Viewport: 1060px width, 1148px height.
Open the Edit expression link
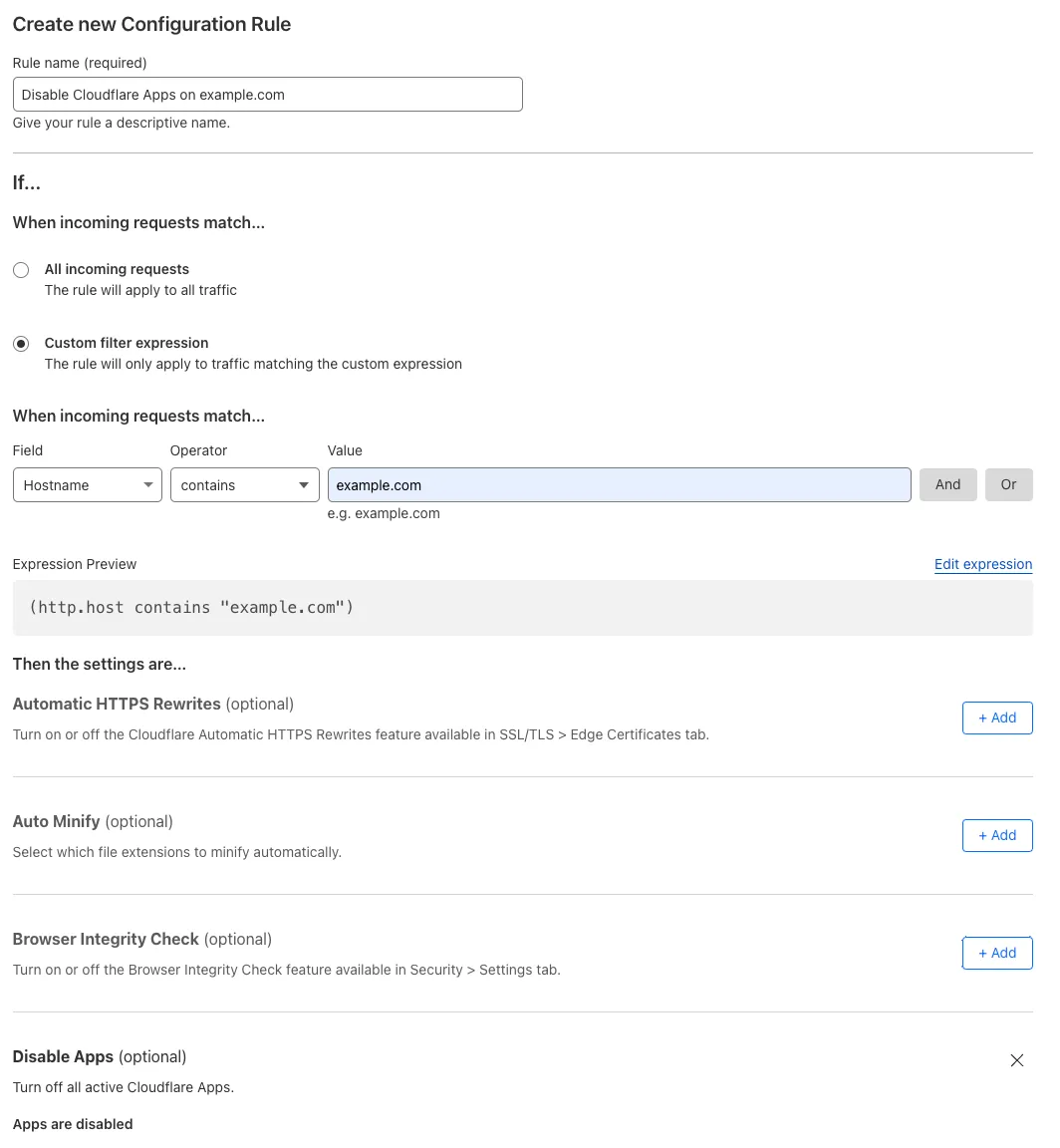pos(983,564)
